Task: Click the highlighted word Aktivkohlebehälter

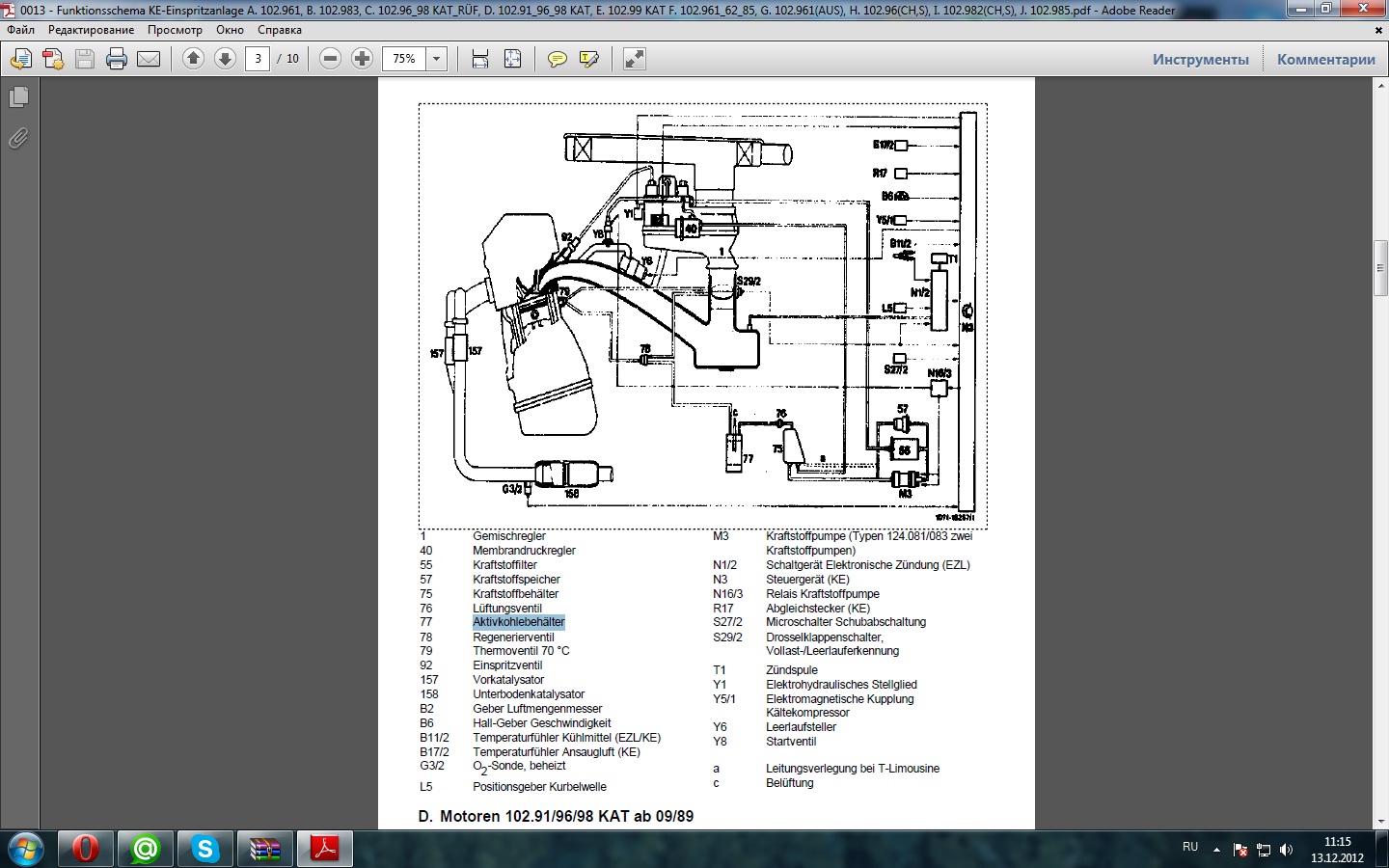Action: tap(519, 622)
